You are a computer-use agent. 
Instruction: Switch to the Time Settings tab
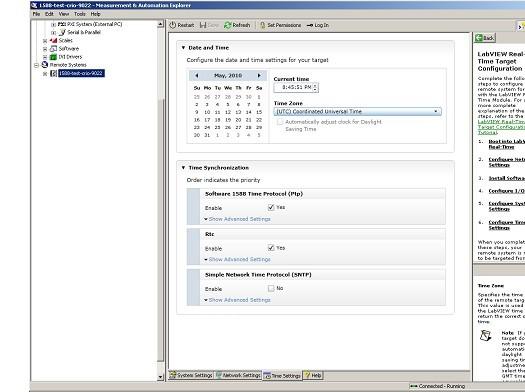[x=282, y=376]
